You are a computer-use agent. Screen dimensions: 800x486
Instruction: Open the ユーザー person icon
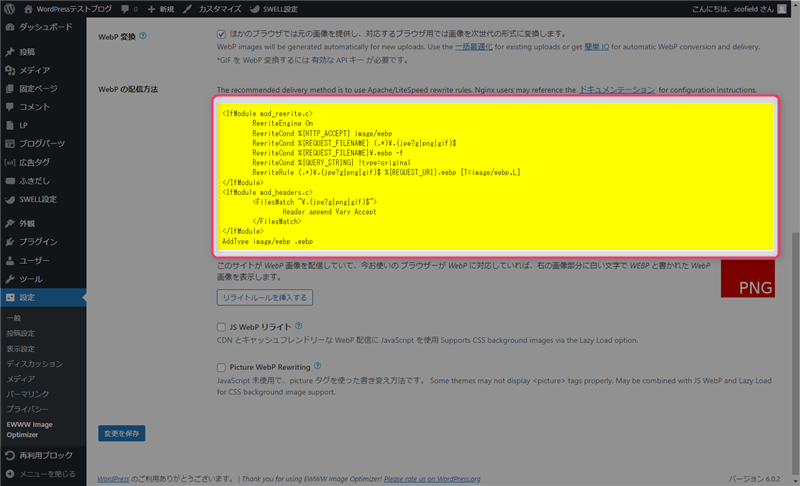[x=10, y=260]
